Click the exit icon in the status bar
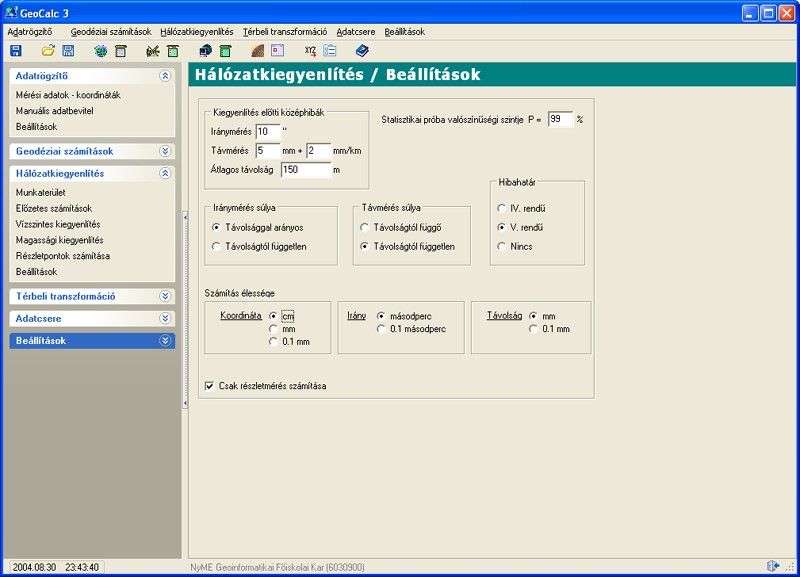 point(773,566)
